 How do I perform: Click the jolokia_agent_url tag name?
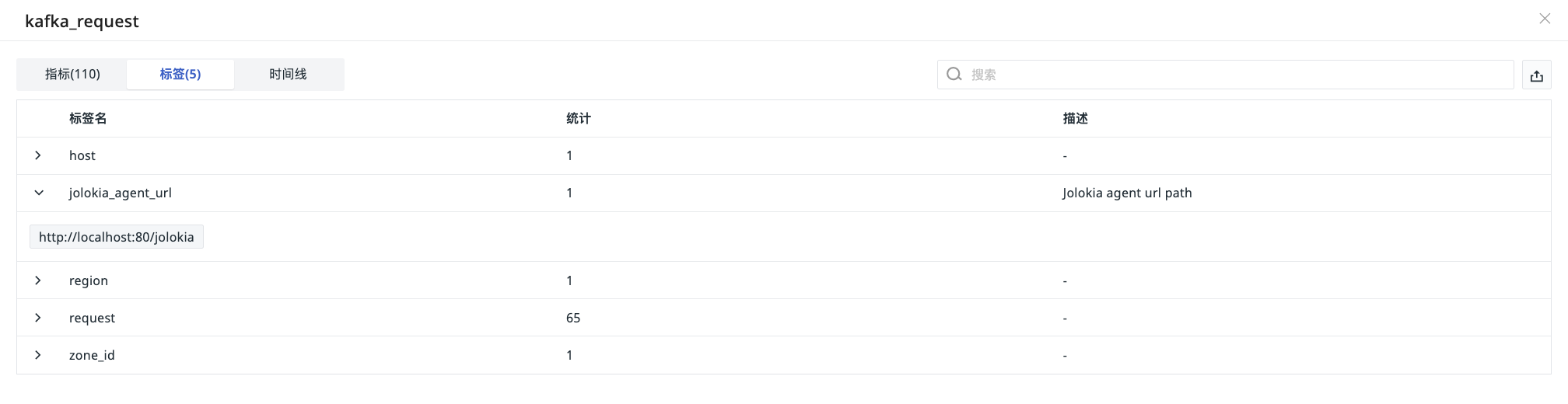click(x=121, y=193)
